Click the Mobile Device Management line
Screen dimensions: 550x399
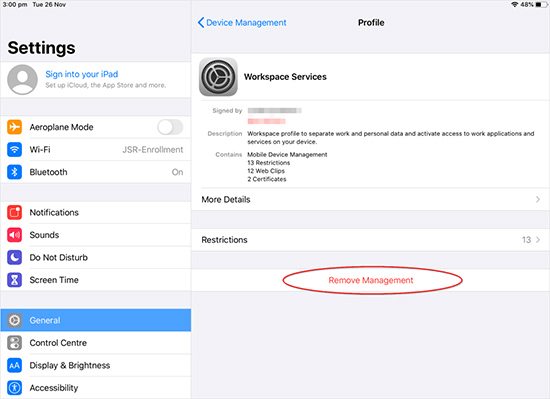point(287,155)
